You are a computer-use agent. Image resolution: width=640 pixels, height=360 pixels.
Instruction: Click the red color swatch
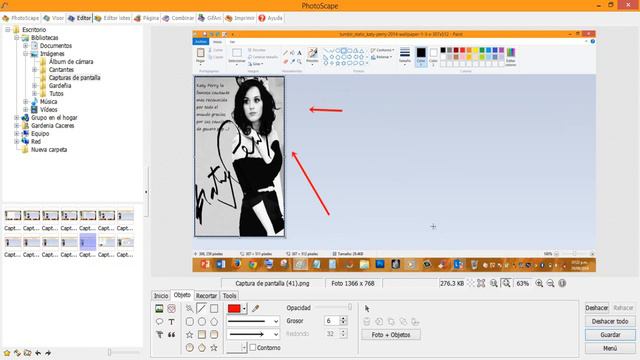234,309
